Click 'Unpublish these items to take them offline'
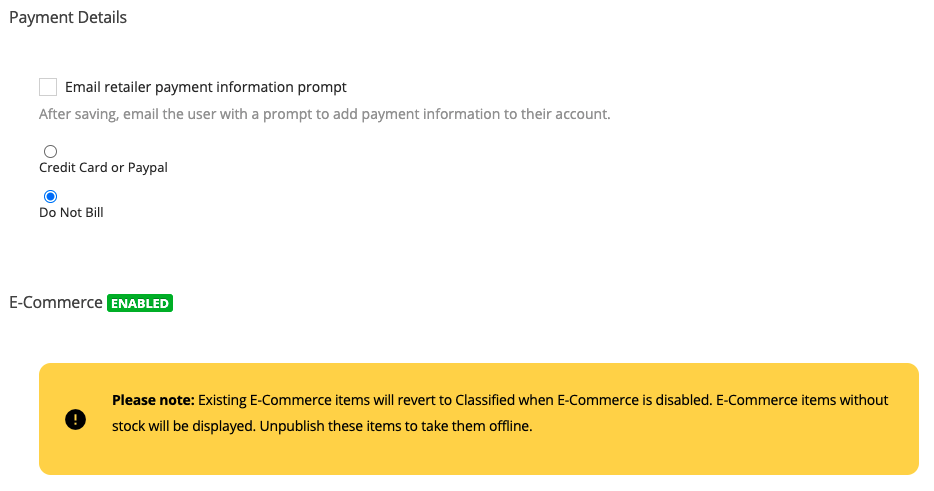Screen dimensions: 934x491 pyautogui.click(x=396, y=426)
